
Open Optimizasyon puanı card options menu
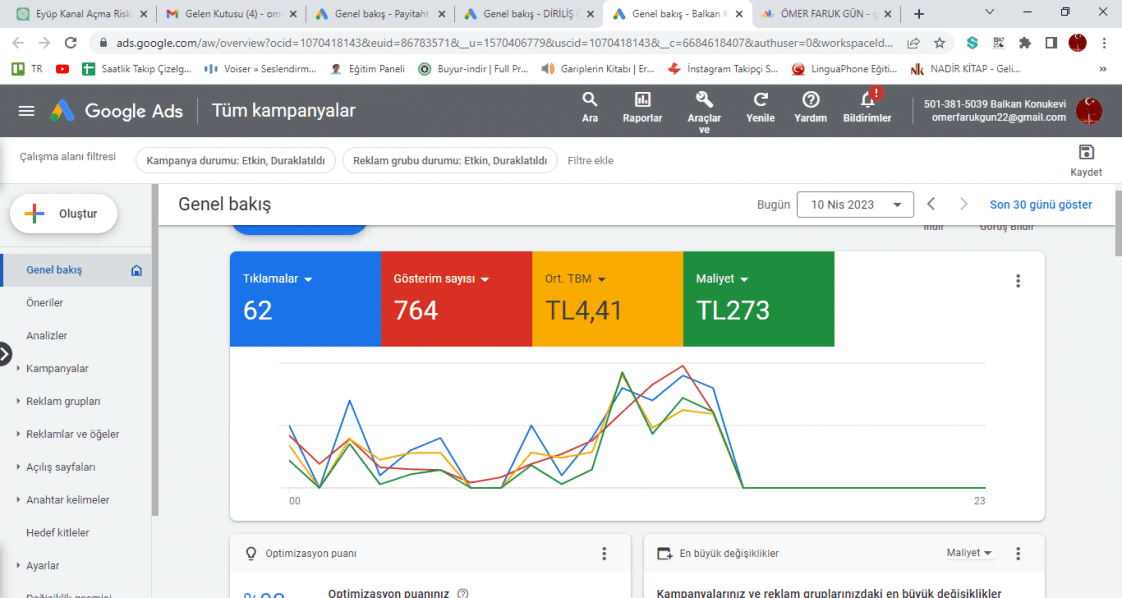[x=604, y=554]
